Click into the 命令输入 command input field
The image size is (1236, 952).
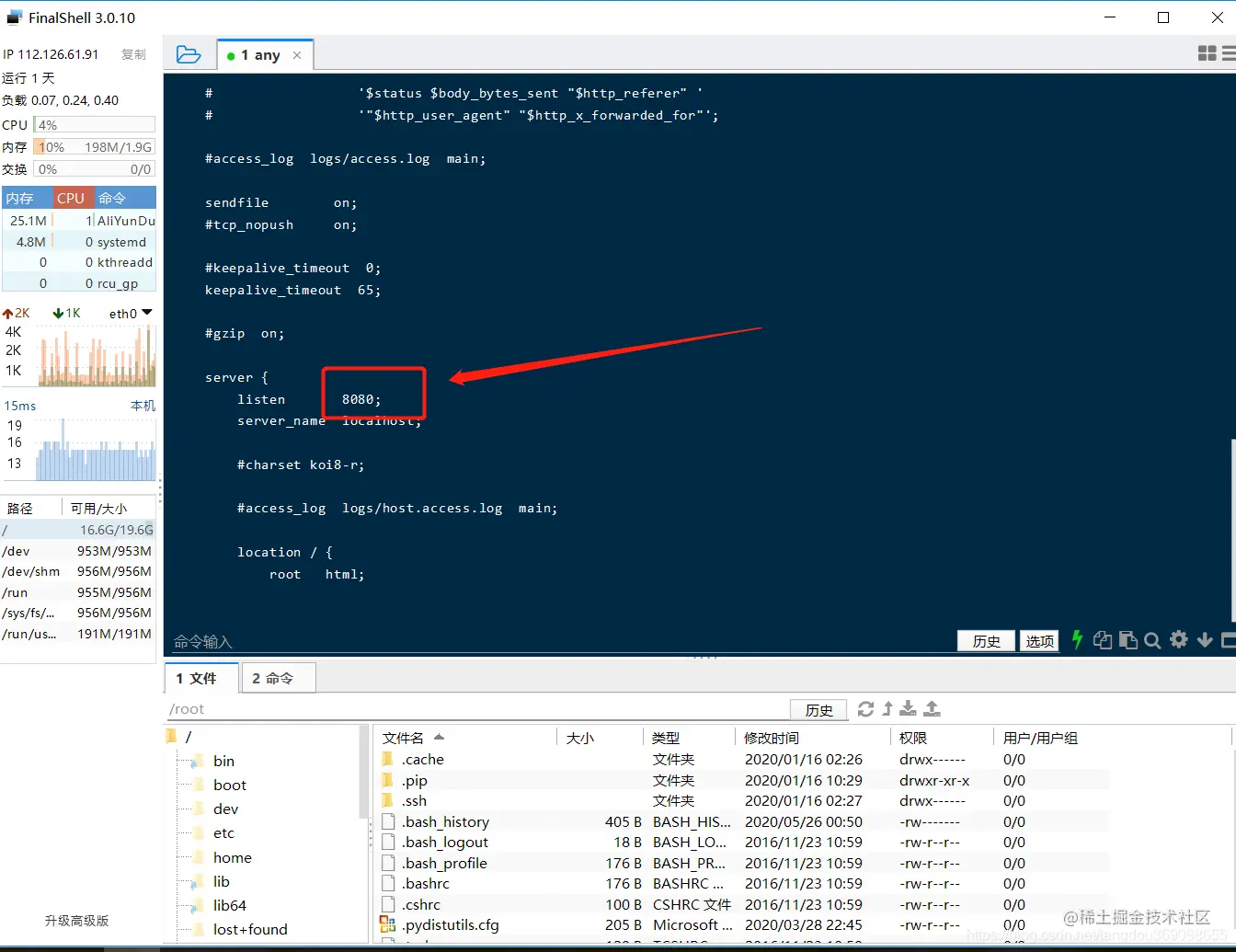[561, 641]
